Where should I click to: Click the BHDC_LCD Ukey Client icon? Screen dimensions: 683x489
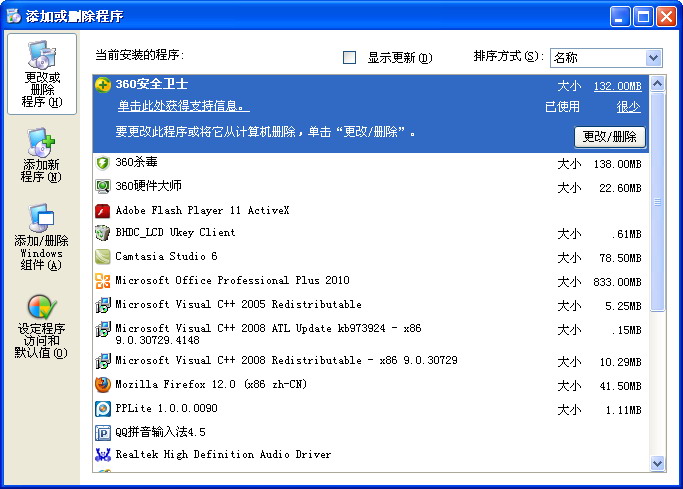(103, 233)
